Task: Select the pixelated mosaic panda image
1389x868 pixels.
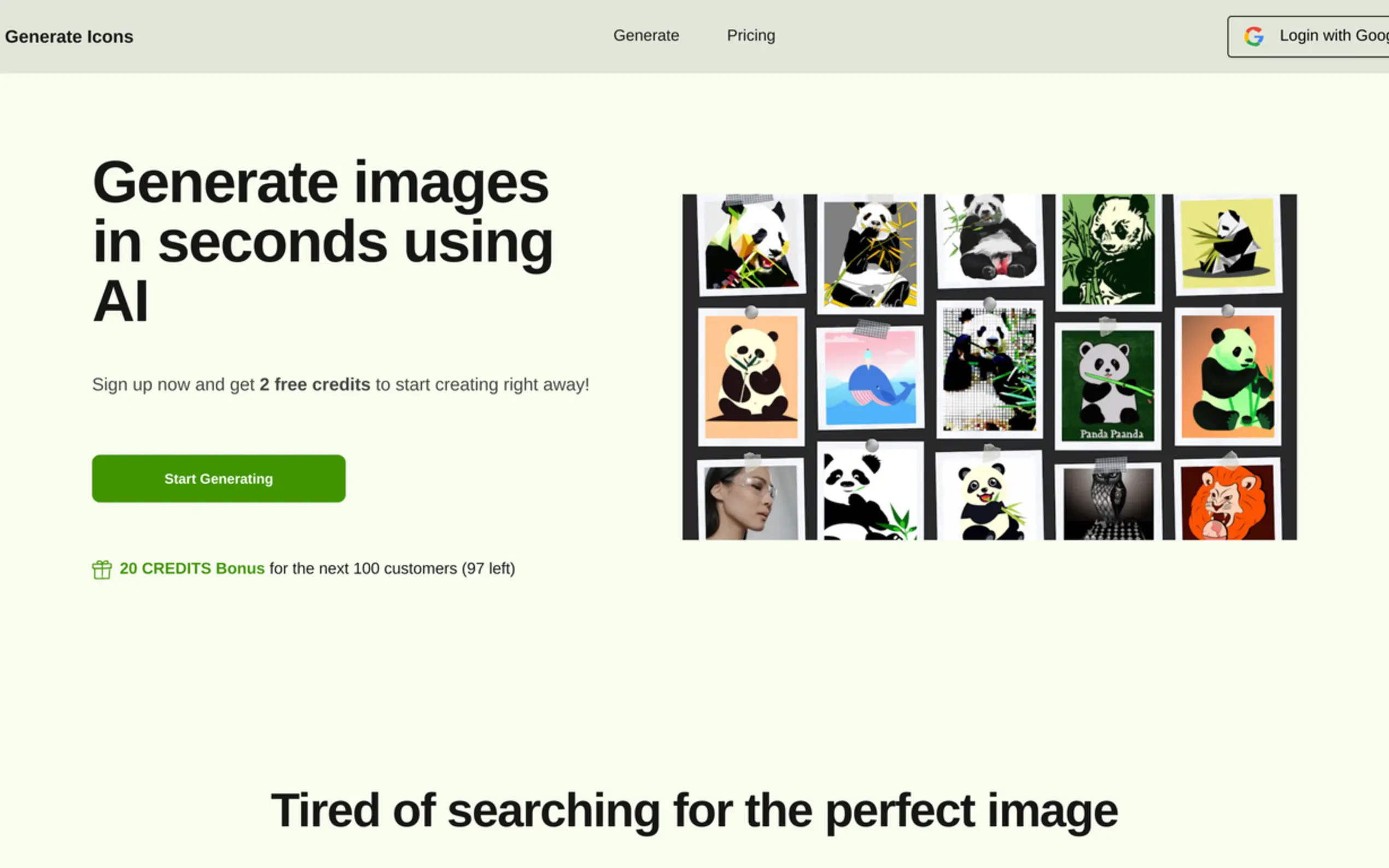Action: pos(989,370)
